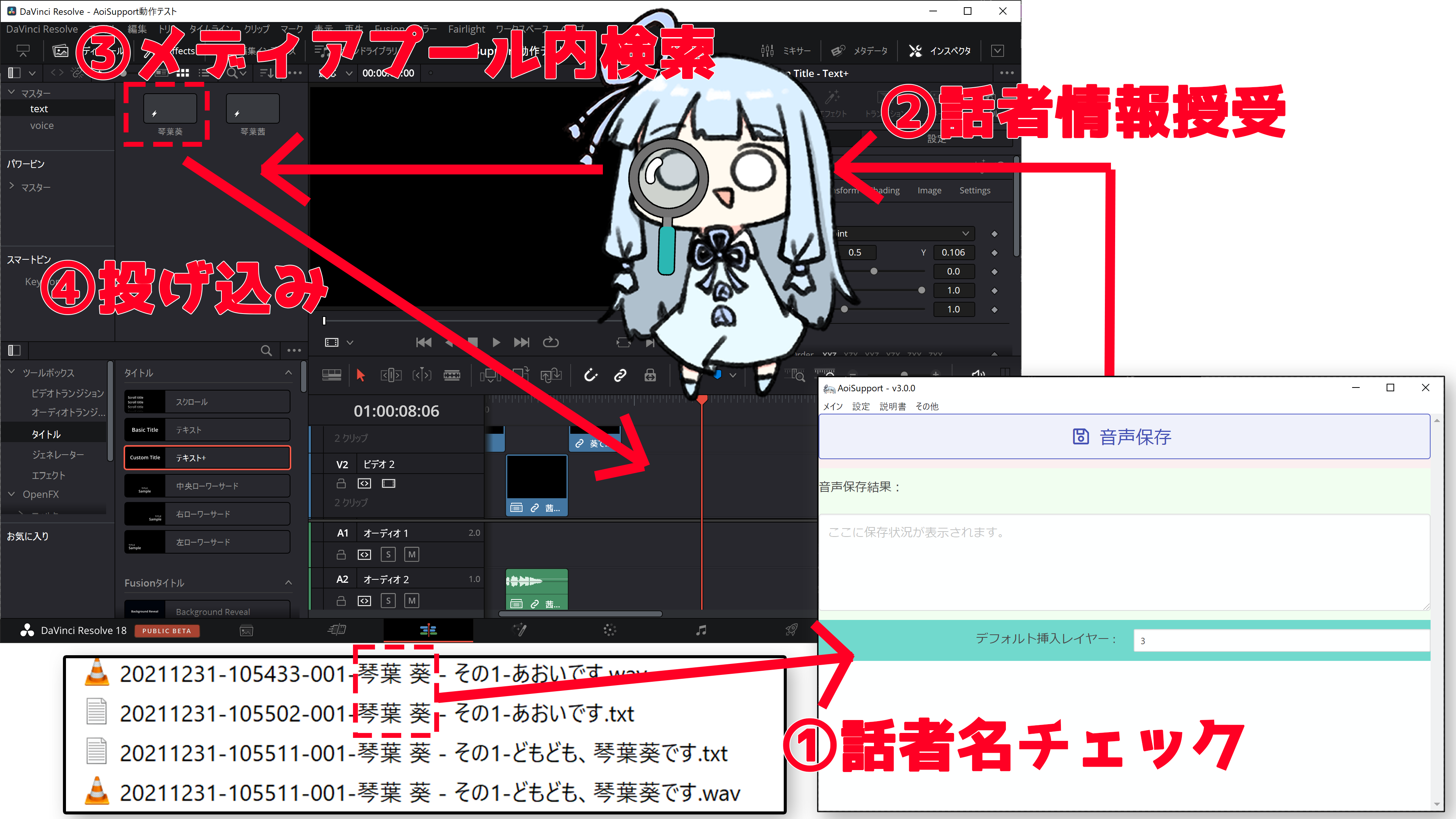The width and height of the screenshot is (1456, 819).
Task: Open the Fairlight menu in DaVinci Resolve
Action: tap(466, 29)
